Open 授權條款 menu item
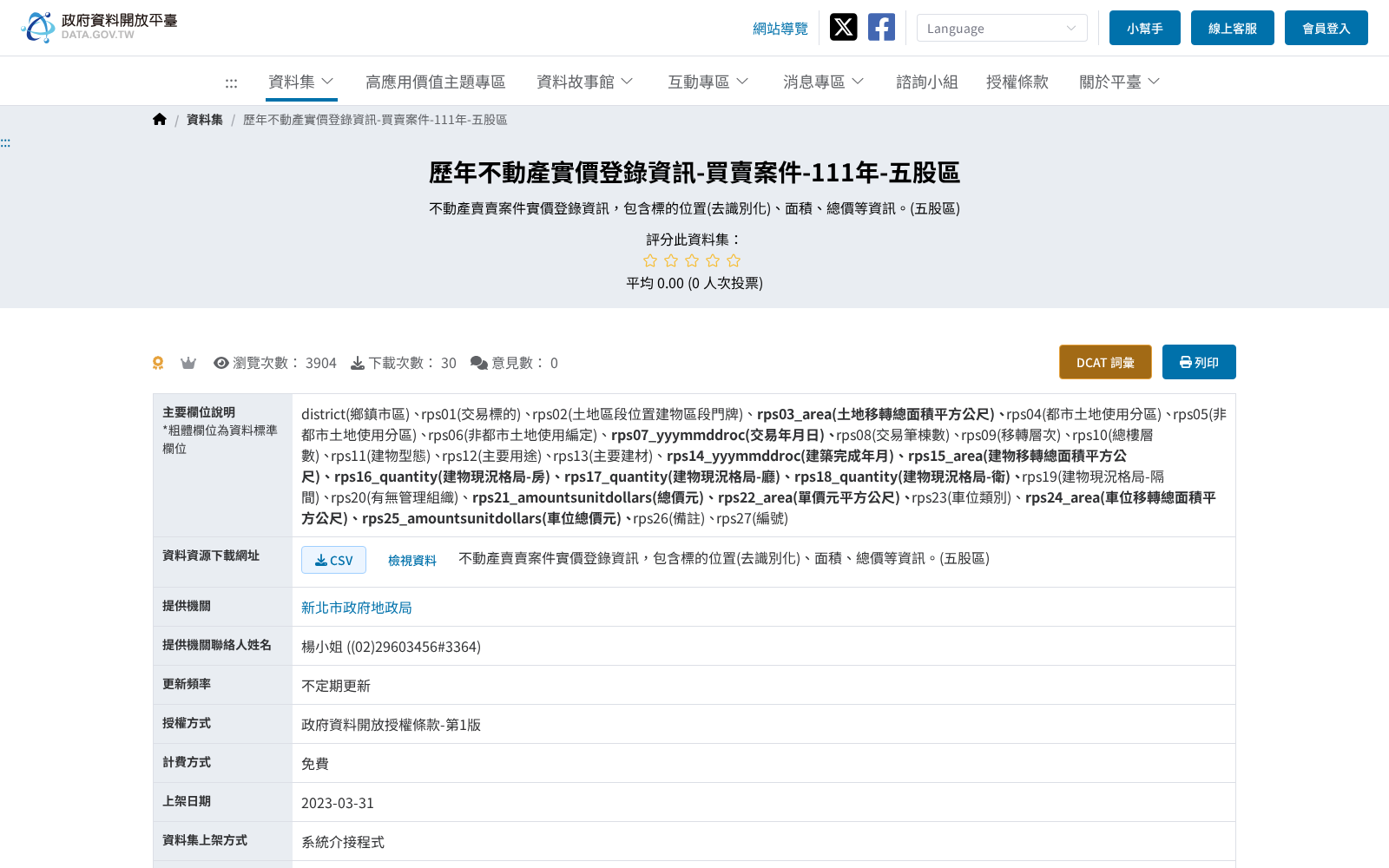The height and width of the screenshot is (868, 1389). 1017,82
